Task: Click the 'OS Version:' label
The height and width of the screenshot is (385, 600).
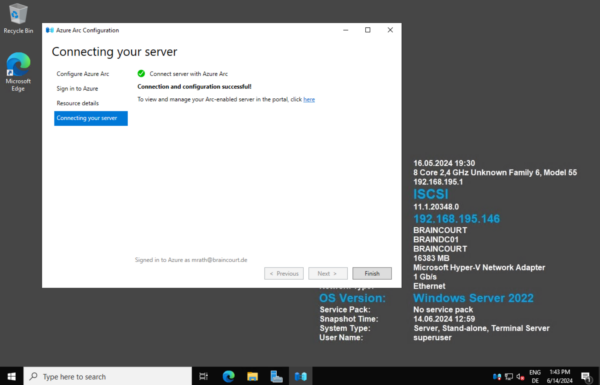Action: point(352,298)
